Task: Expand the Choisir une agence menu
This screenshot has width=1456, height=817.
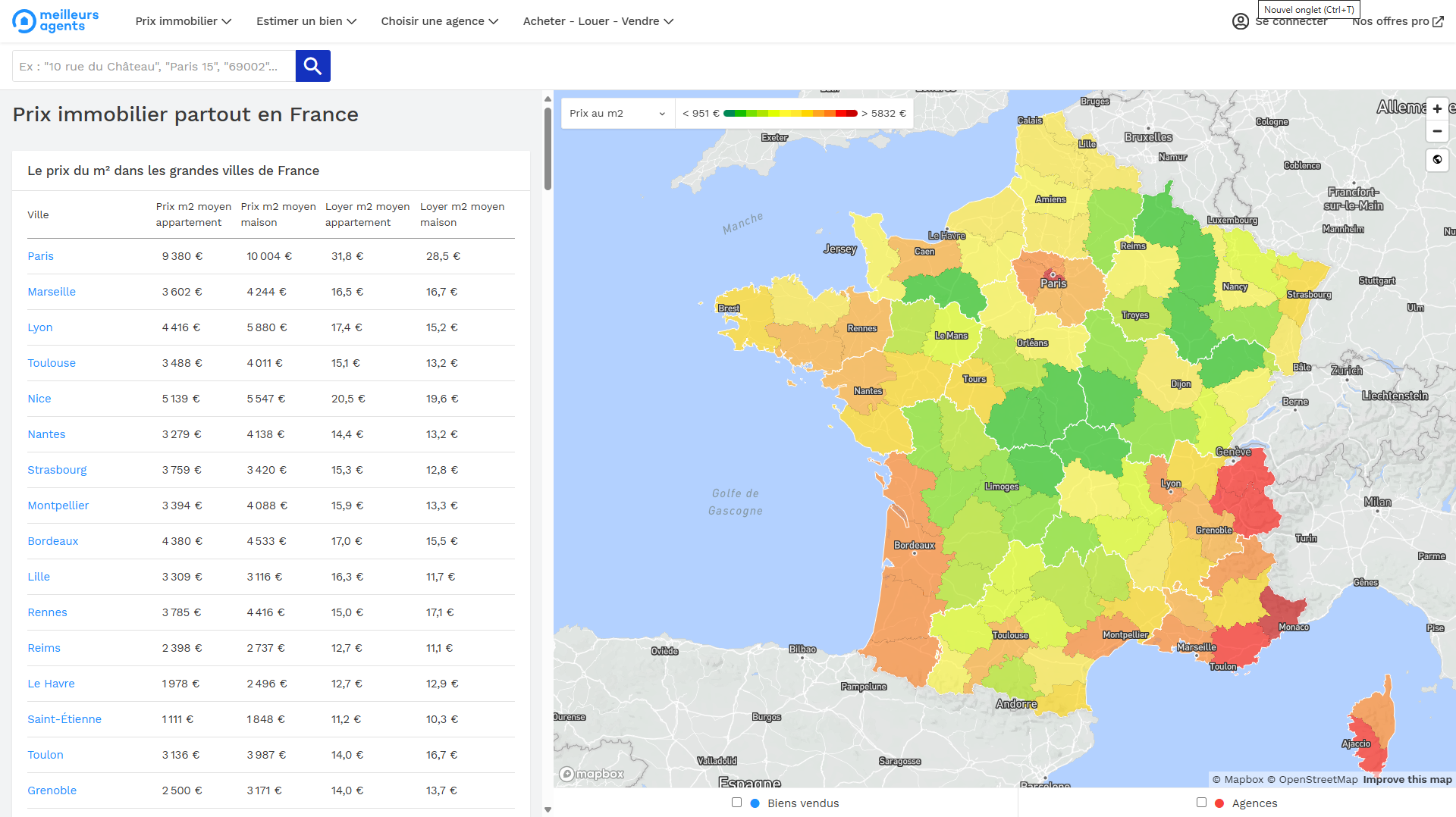Action: 439,21
